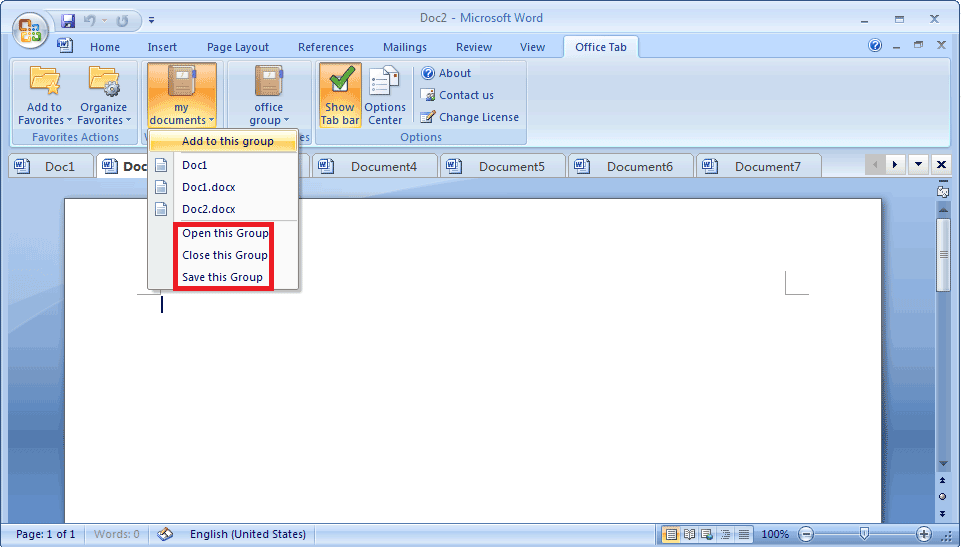The image size is (961, 547).
Task: Switch to Draft view
Action: pyautogui.click(x=743, y=534)
